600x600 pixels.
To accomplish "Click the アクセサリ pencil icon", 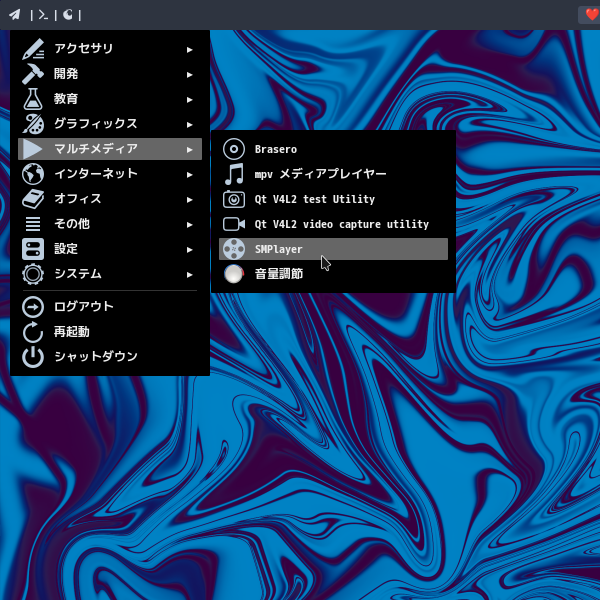I will pyautogui.click(x=33, y=49).
